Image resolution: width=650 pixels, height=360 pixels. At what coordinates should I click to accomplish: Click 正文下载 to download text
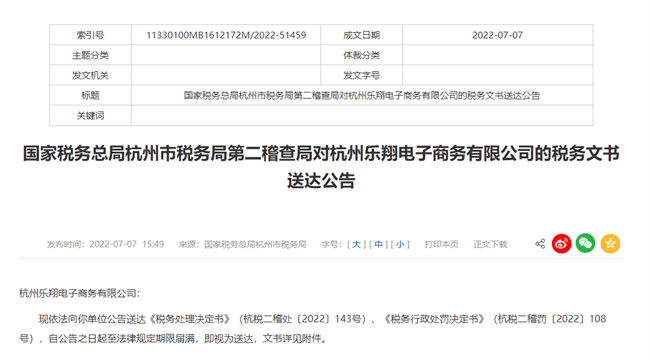point(490,244)
